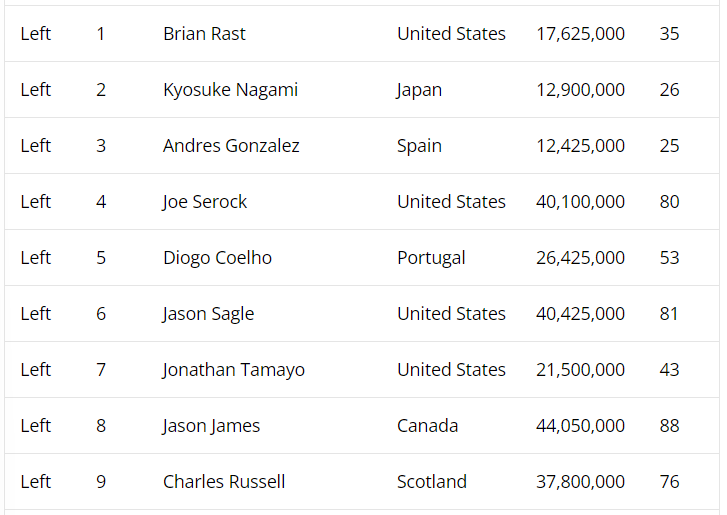
Task: Select the Jason Sagle name
Action: (x=208, y=314)
